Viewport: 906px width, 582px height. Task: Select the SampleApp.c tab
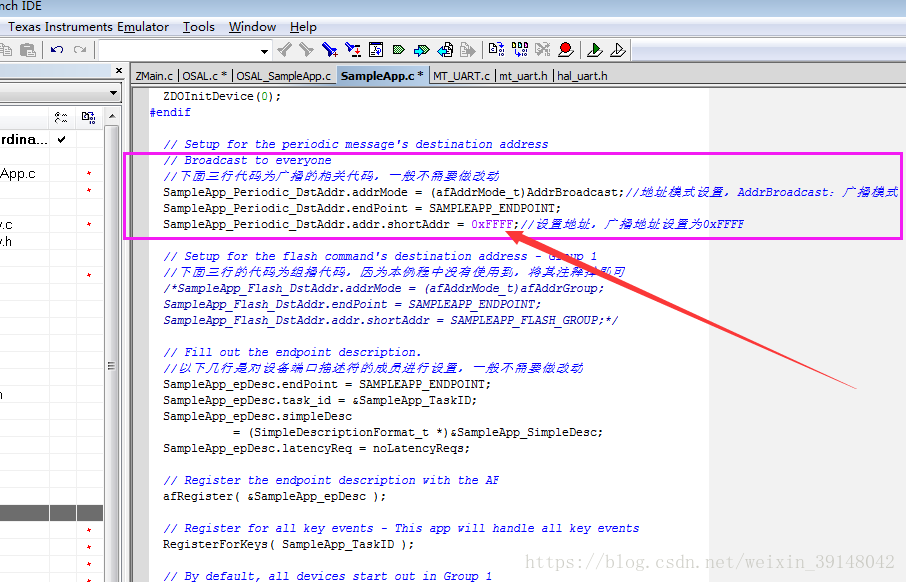[382, 76]
